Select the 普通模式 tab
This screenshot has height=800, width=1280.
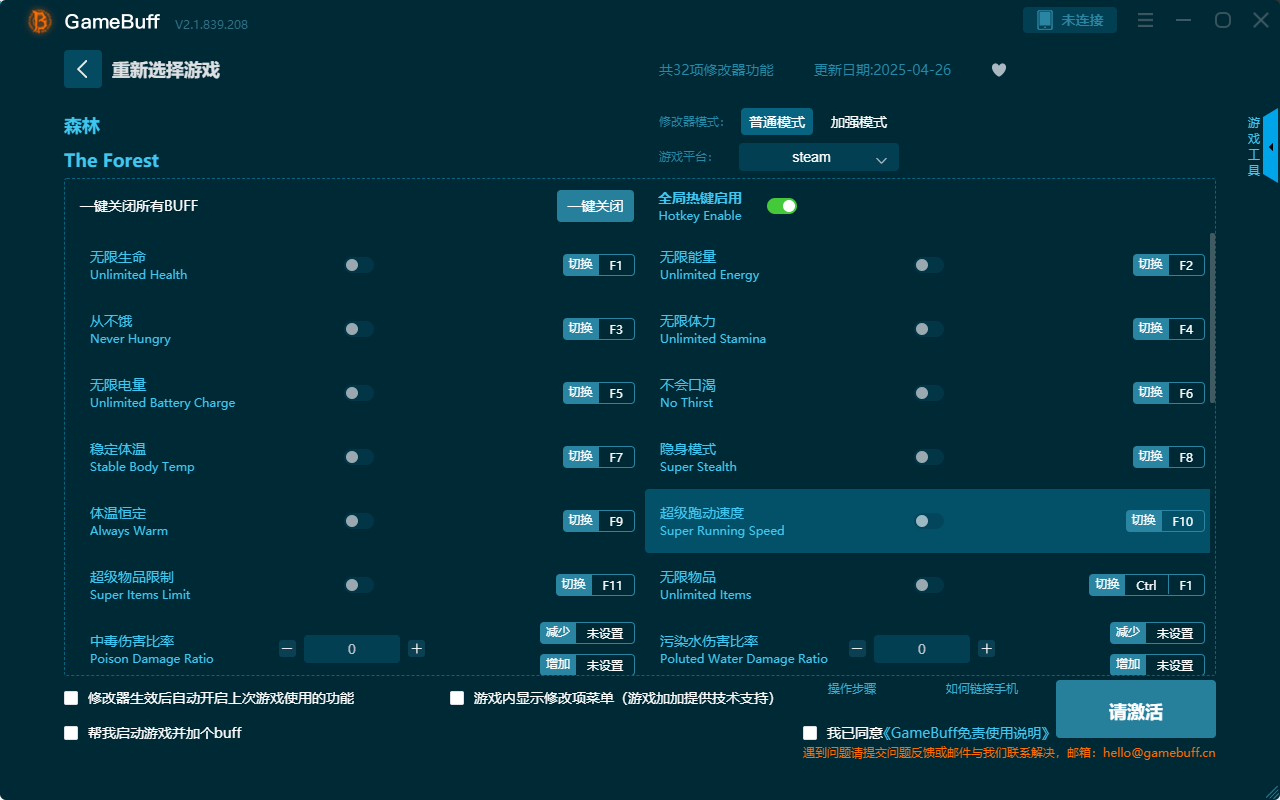(x=776, y=121)
